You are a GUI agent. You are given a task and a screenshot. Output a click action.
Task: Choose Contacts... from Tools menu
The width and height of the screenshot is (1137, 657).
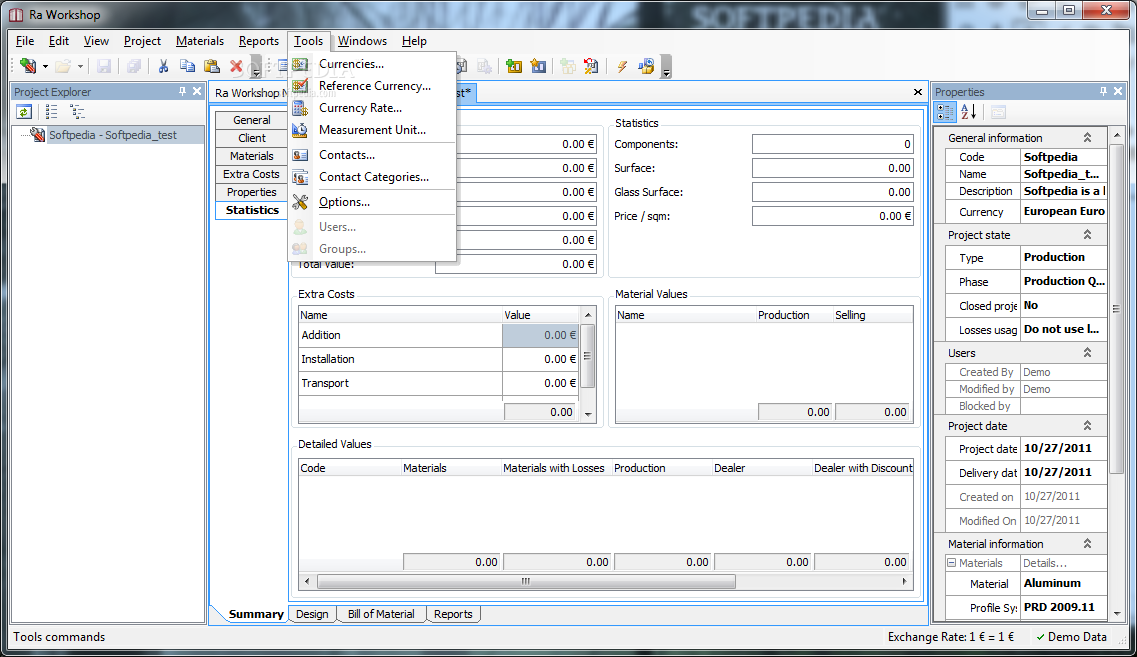373,155
